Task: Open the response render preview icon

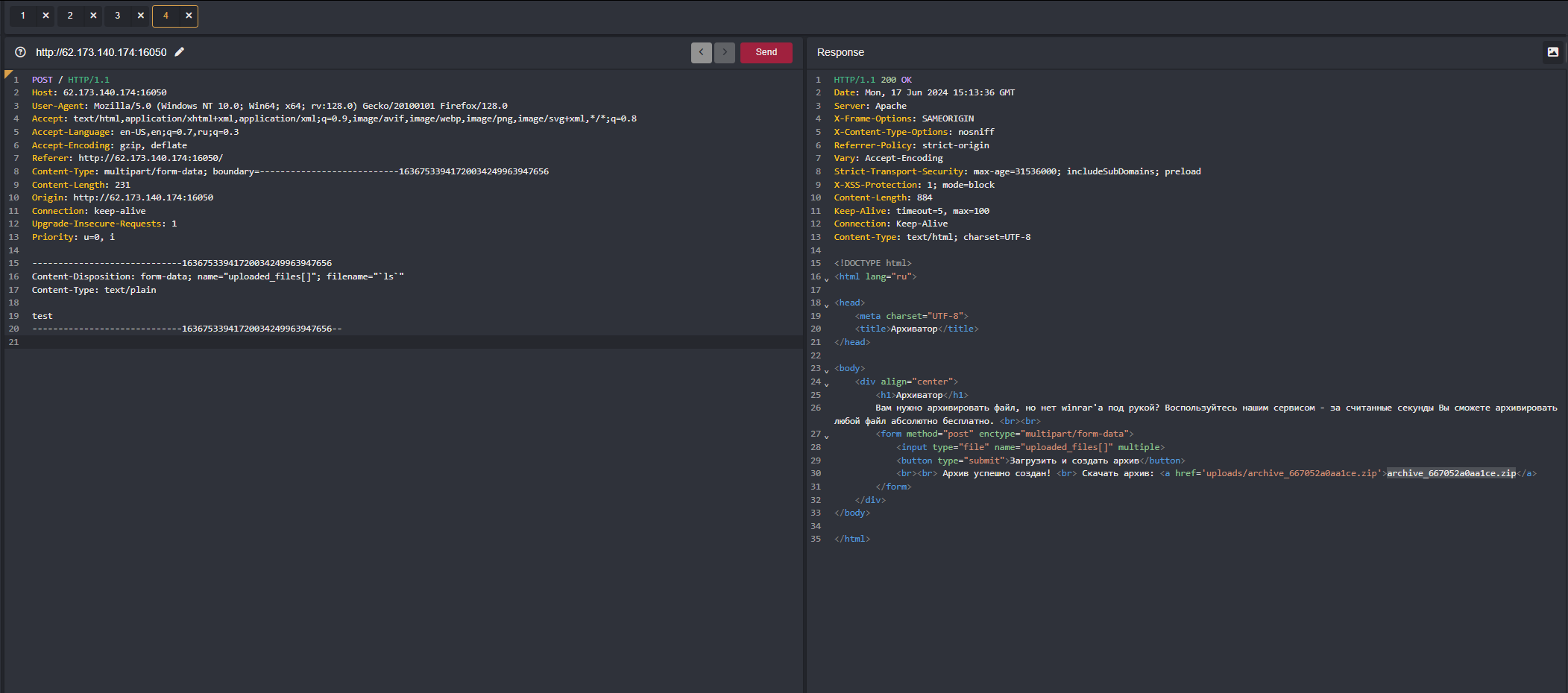Action: (x=1553, y=52)
